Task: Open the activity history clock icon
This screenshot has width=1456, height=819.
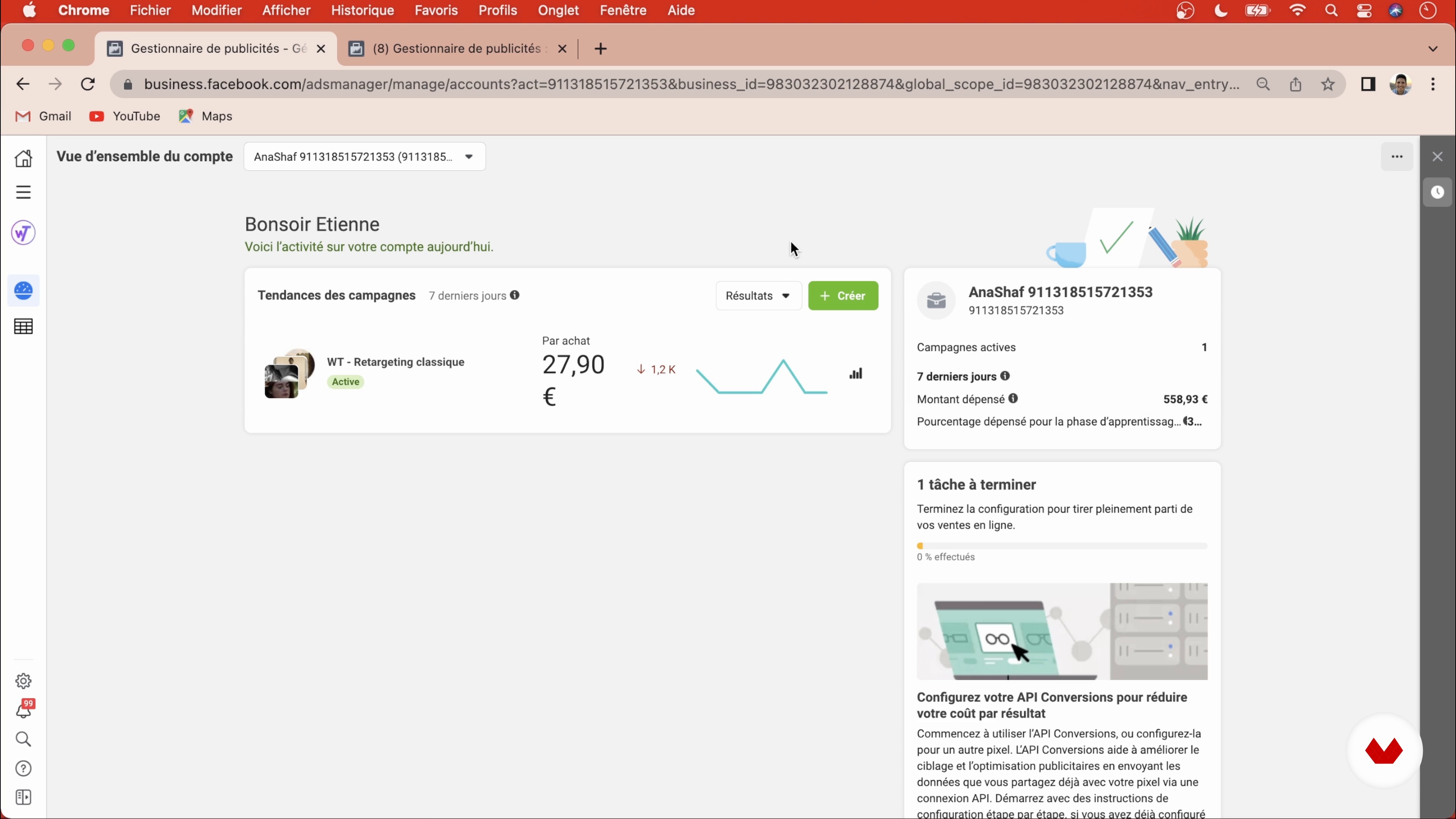Action: (1438, 192)
